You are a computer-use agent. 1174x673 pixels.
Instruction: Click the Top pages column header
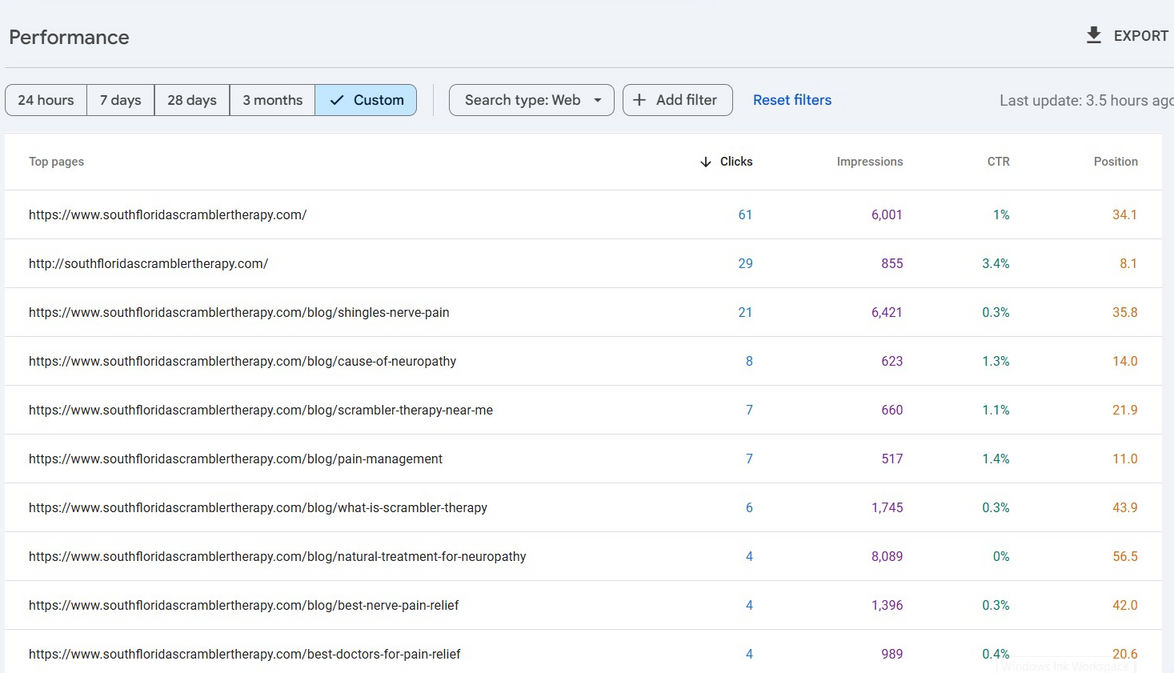point(56,162)
